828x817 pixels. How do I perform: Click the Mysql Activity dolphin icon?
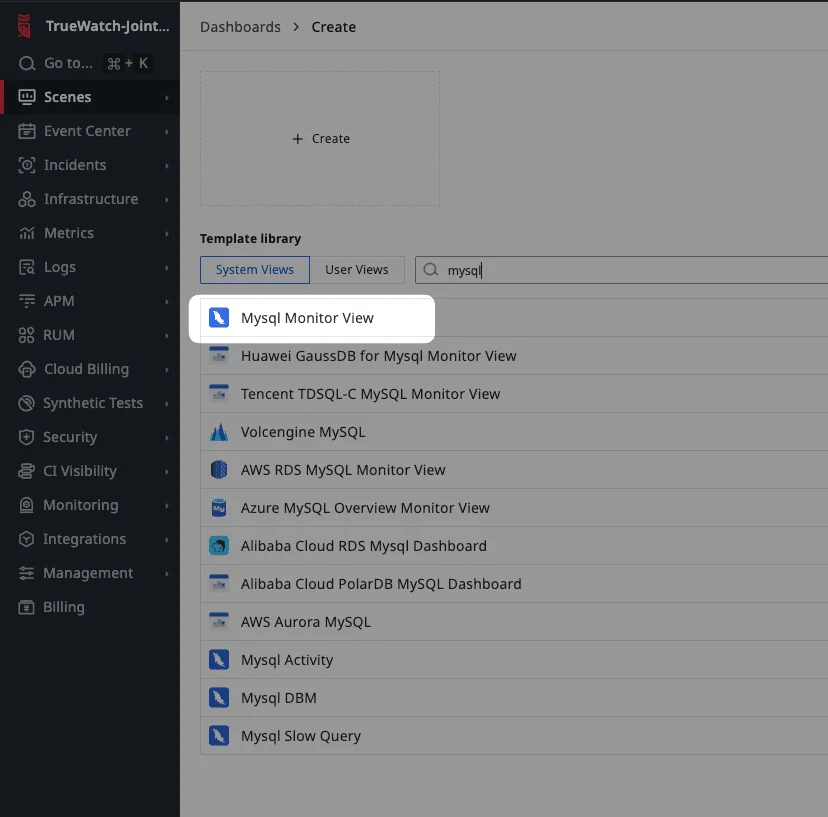[219, 660]
